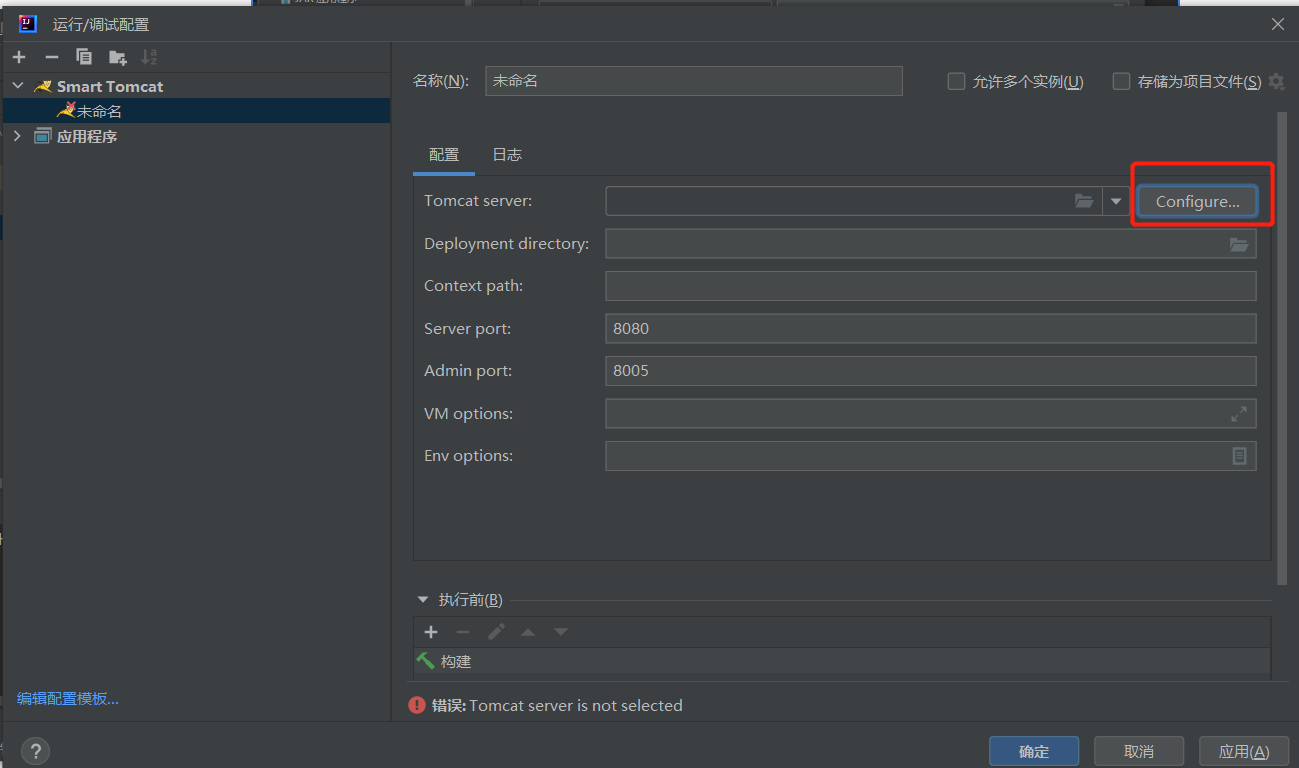This screenshot has width=1299, height=768.
Task: Enable 允许多个实例 checkbox
Action: 956,82
